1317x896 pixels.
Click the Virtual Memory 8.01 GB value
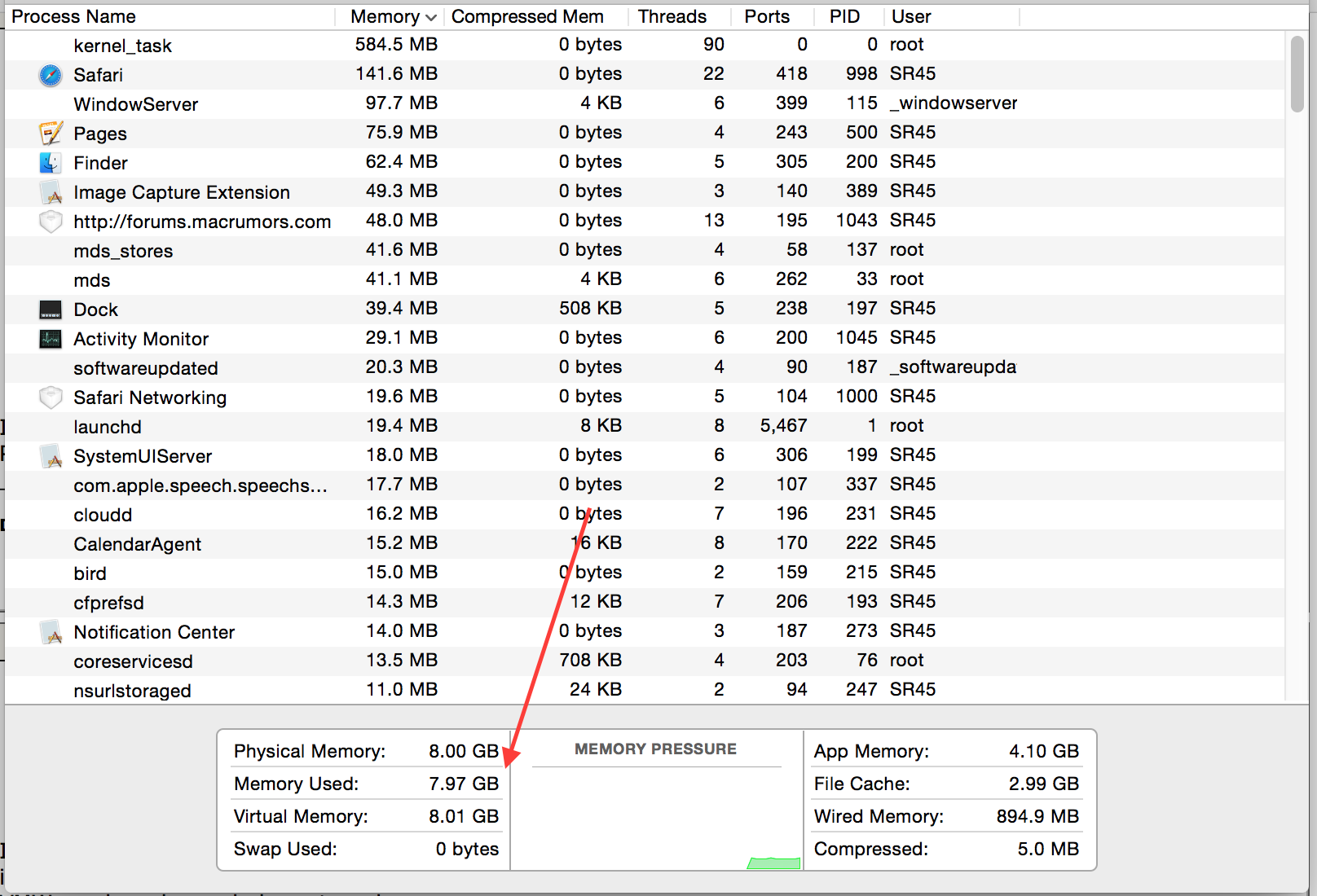[x=464, y=816]
